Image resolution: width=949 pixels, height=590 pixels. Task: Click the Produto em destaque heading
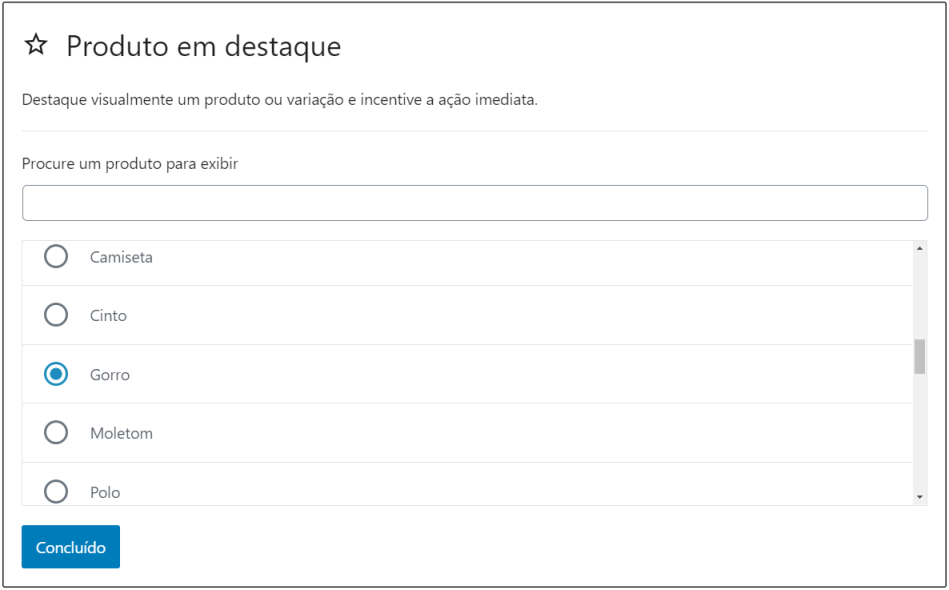(x=203, y=46)
